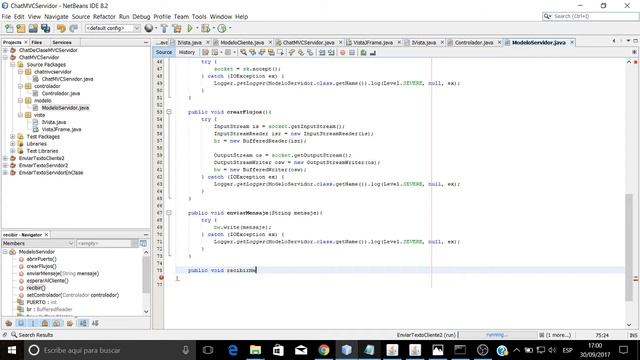This screenshot has height=360, width=640.
Task: Click the Find Selection magnifier in the editor toolbar
Action: point(243,52)
